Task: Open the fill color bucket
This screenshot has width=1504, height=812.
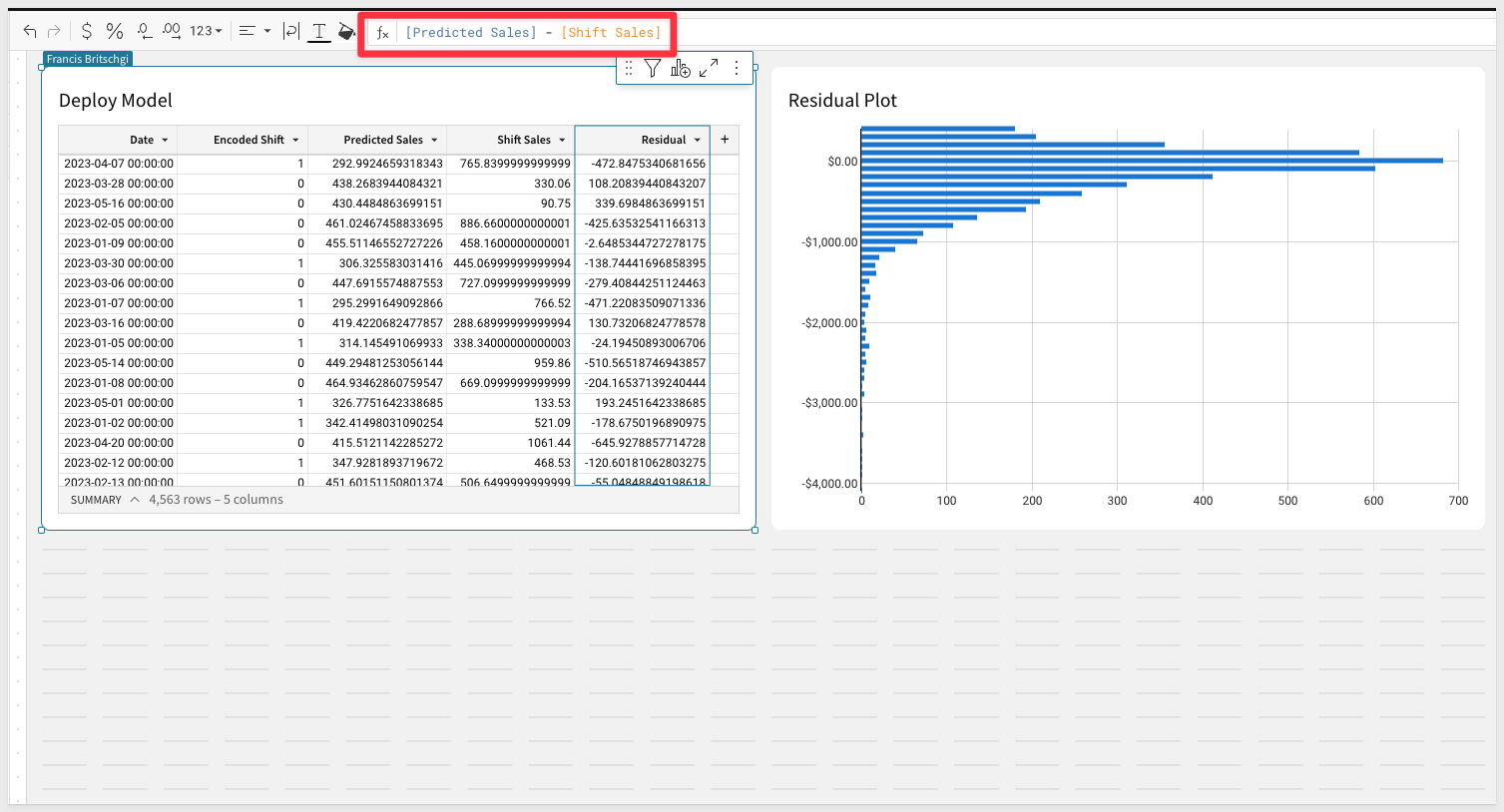Action: point(346,32)
